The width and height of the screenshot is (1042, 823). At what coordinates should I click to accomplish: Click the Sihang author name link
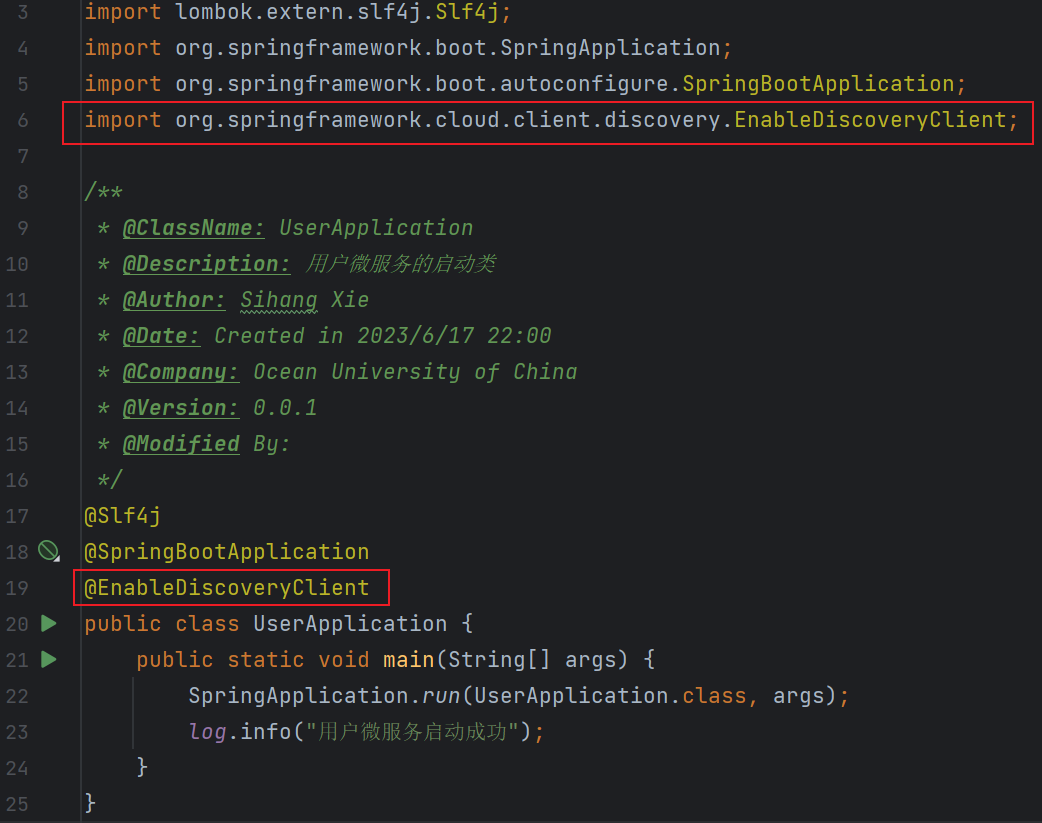click(x=278, y=299)
